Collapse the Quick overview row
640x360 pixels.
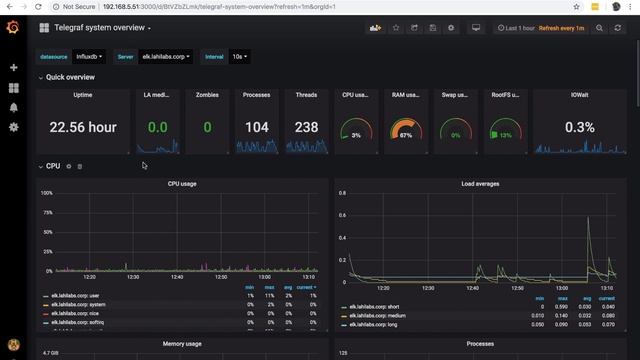coord(67,77)
